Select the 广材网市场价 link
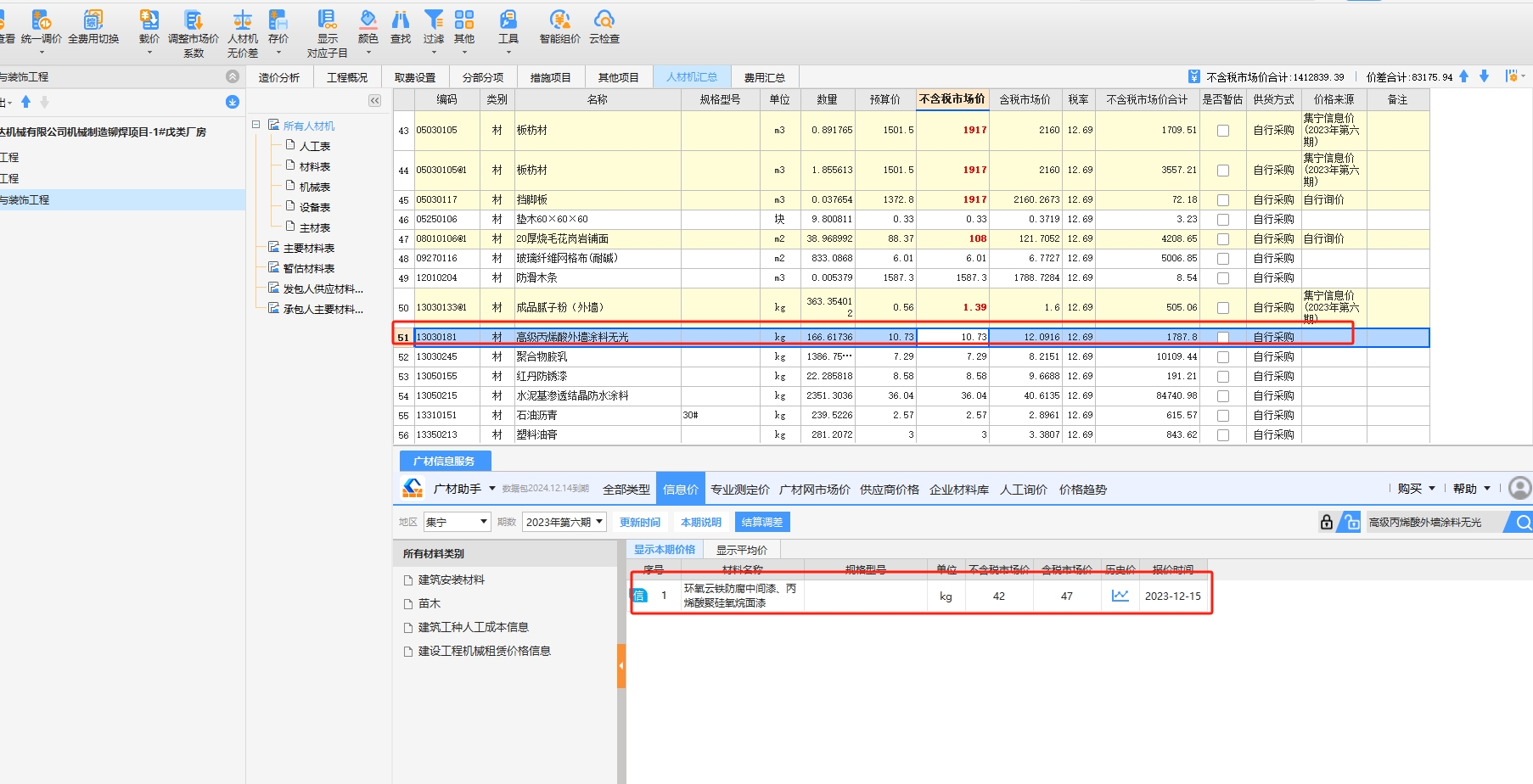Image resolution: width=1533 pixels, height=784 pixels. 815,490
